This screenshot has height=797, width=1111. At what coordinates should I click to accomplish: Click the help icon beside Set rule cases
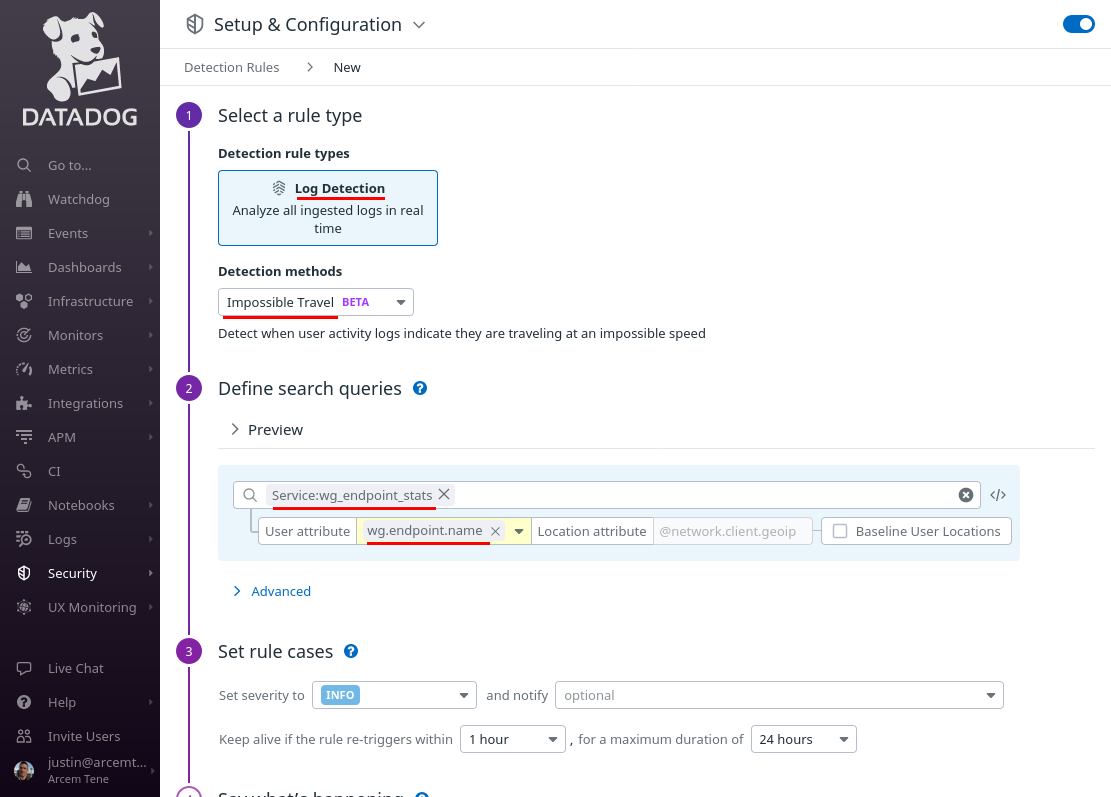351,651
